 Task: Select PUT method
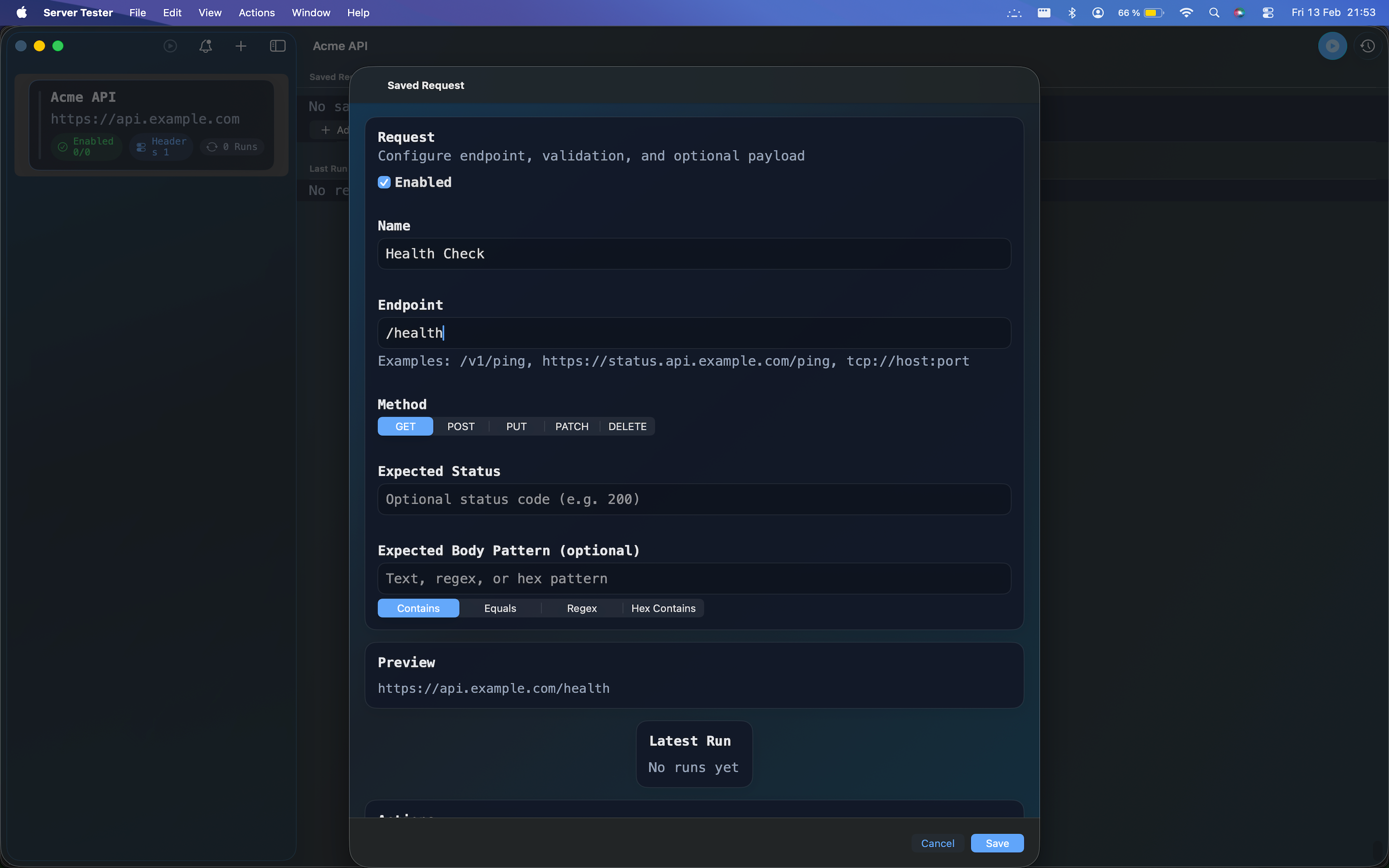pyautogui.click(x=517, y=427)
